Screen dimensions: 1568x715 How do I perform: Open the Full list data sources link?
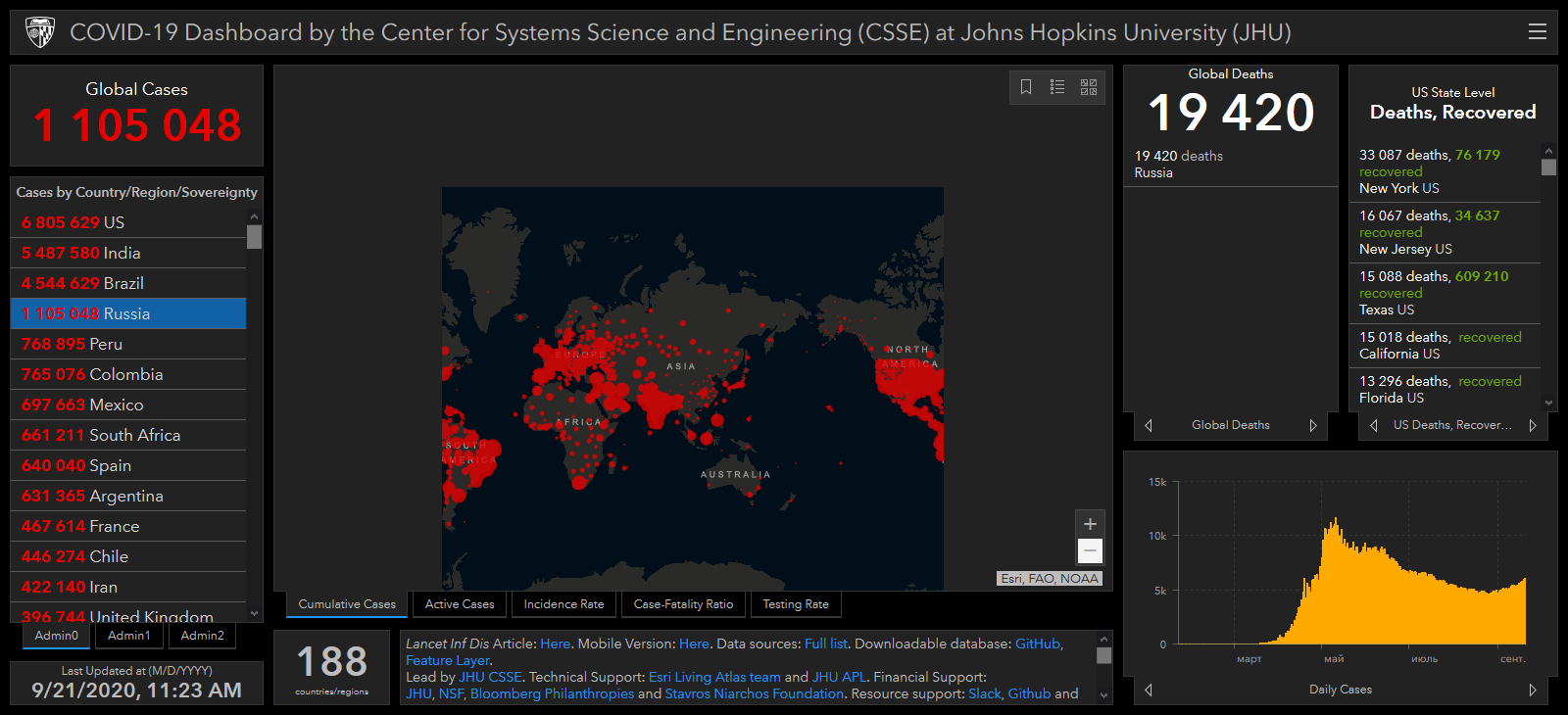click(x=825, y=643)
